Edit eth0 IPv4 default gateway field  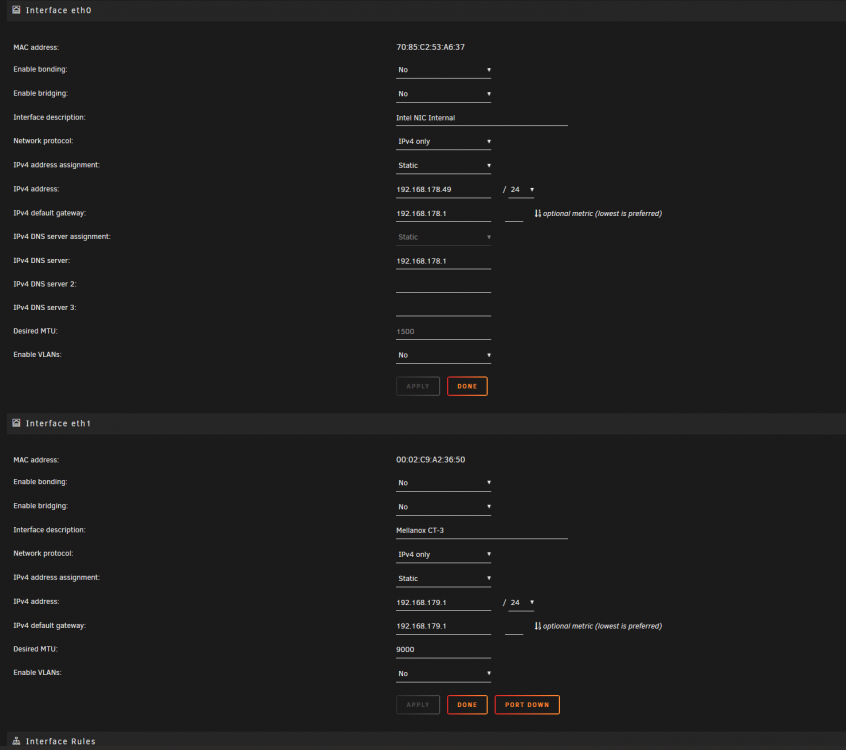click(x=443, y=214)
